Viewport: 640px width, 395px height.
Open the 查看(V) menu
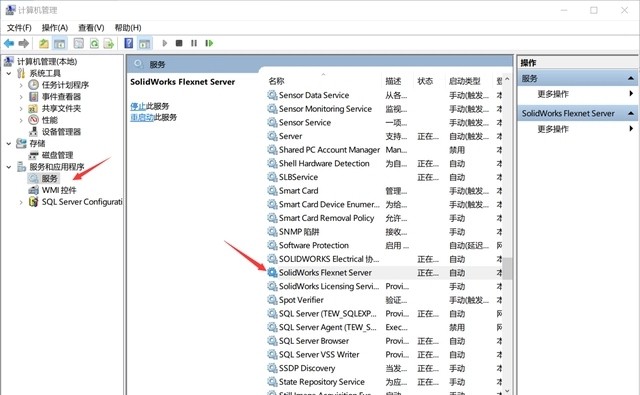point(91,28)
